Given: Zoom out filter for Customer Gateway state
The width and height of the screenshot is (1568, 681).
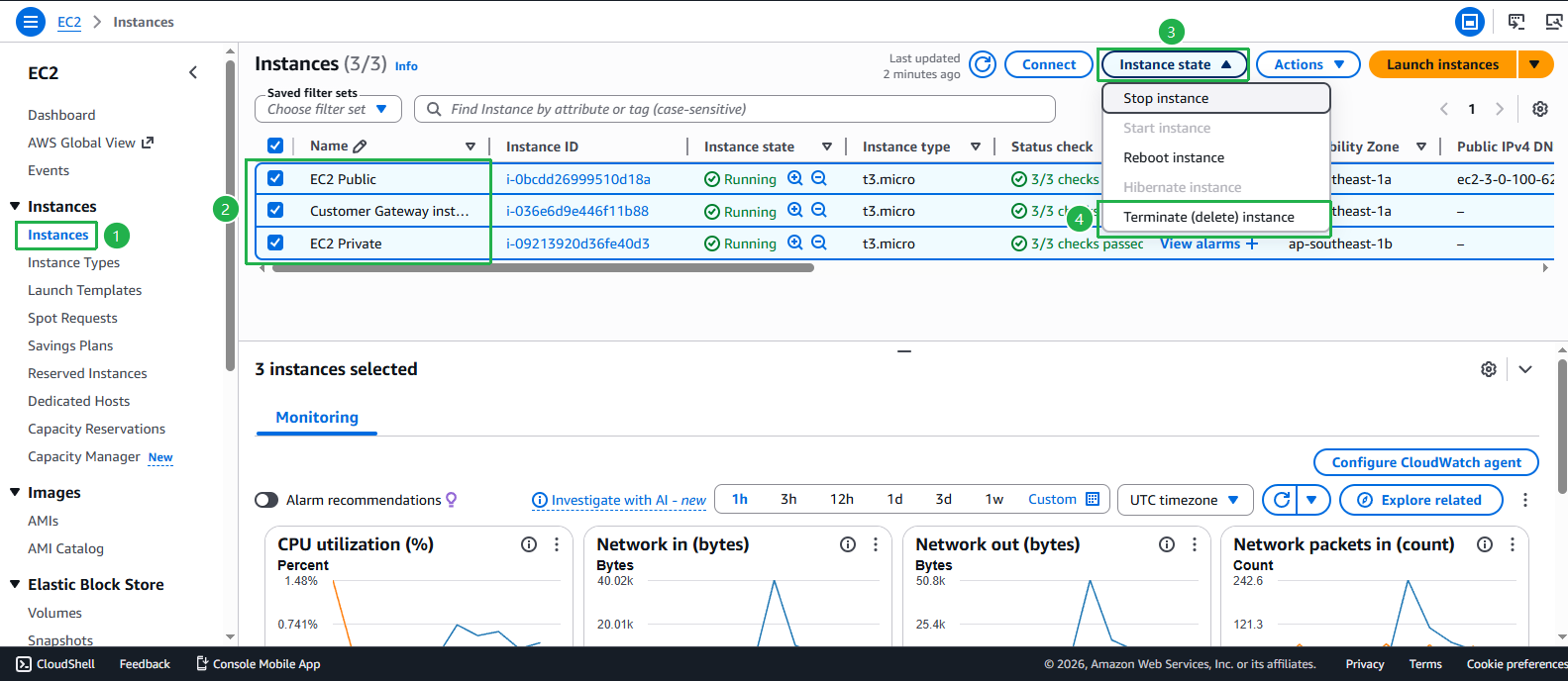Looking at the screenshot, I should 819,210.
